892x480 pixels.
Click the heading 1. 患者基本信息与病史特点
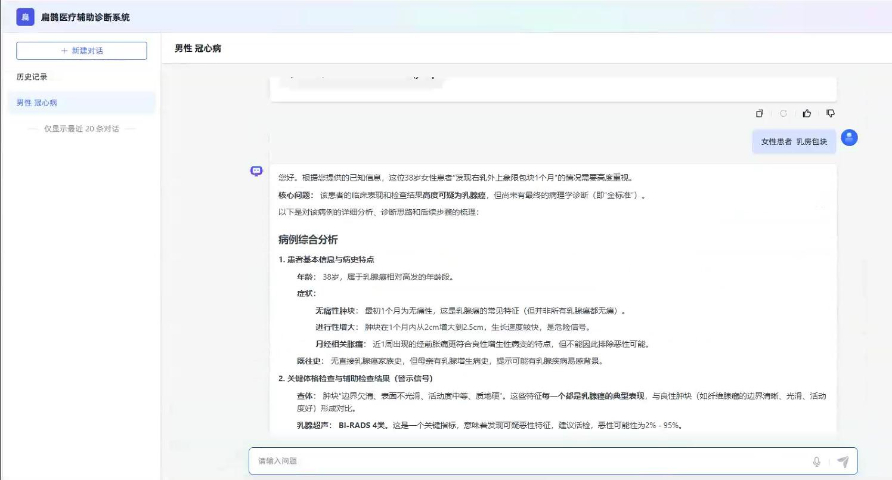pos(326,259)
